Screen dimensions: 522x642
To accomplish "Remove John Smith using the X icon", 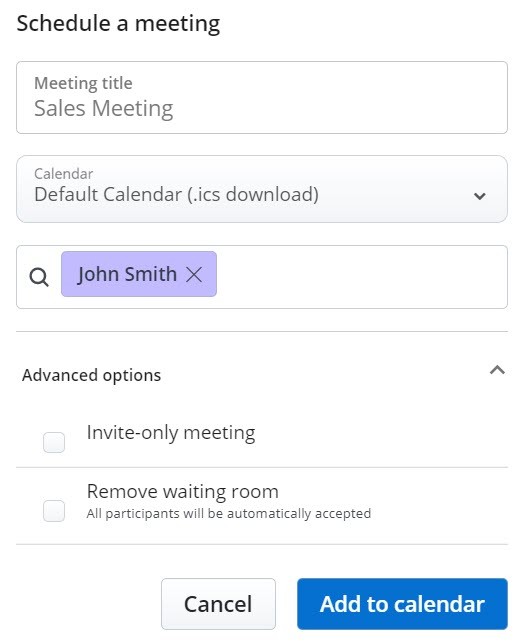I will point(194,274).
